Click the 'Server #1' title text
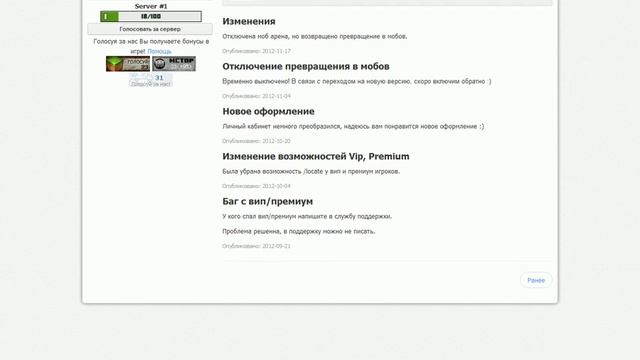The height and width of the screenshot is (360, 640). (x=151, y=6)
